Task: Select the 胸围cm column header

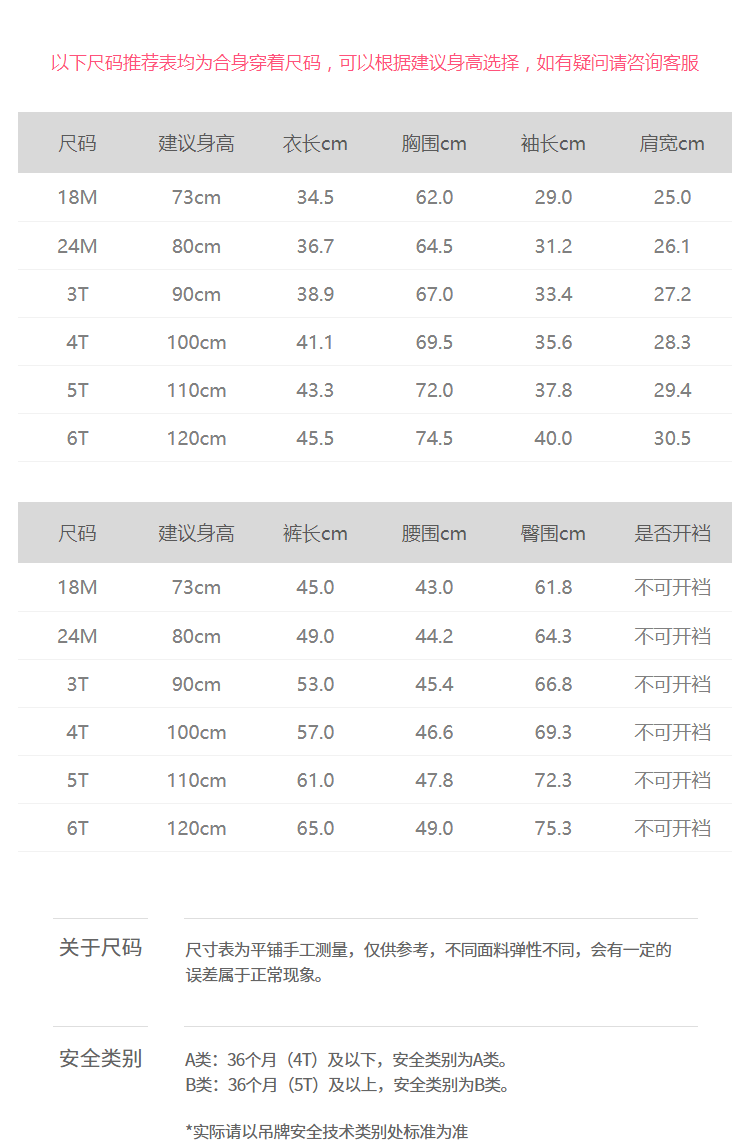Action: click(x=434, y=143)
